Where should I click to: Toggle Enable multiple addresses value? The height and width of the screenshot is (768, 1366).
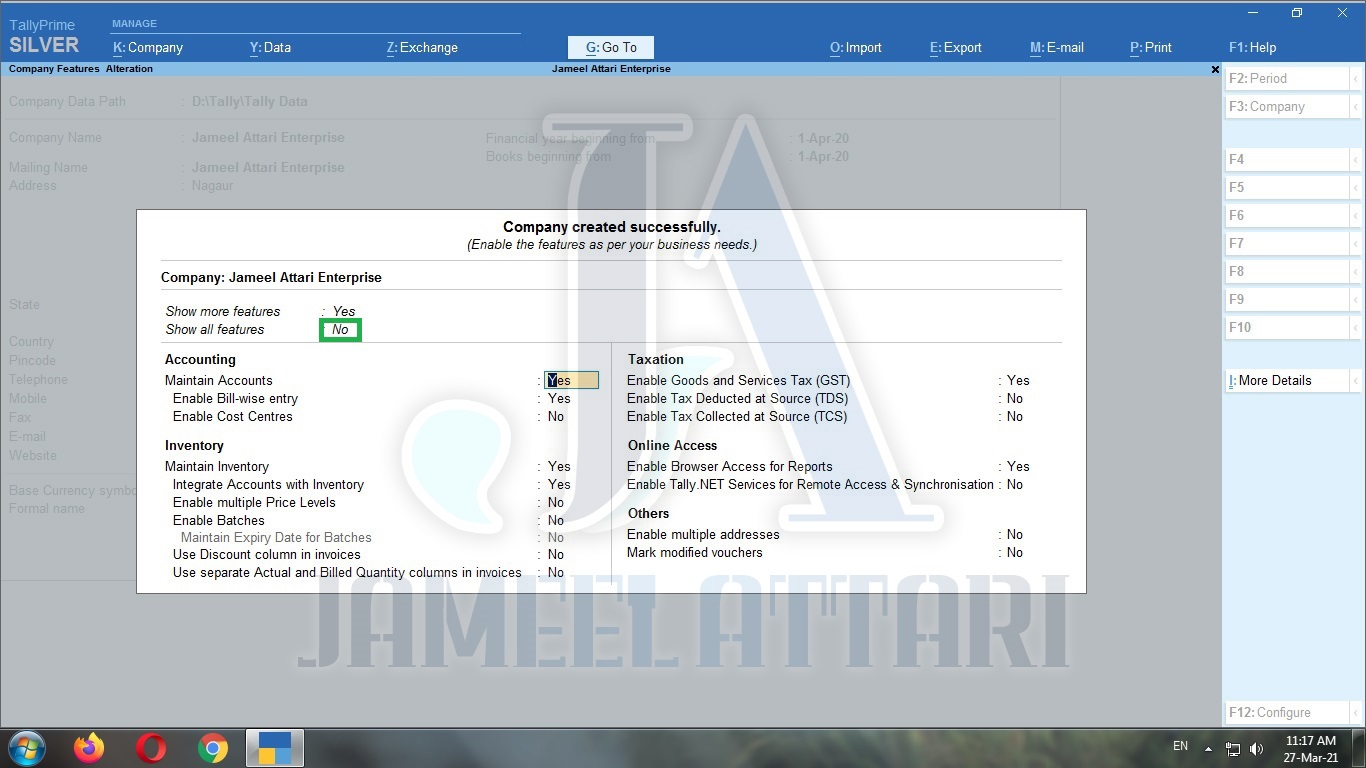coord(1015,534)
